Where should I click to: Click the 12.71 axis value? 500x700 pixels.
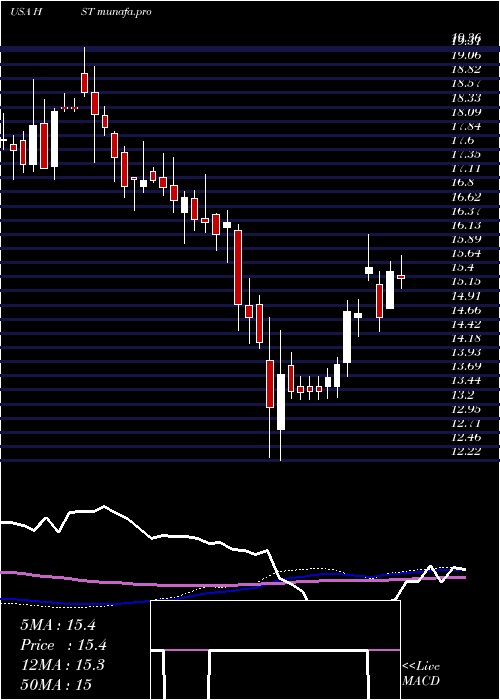[x=466, y=423]
